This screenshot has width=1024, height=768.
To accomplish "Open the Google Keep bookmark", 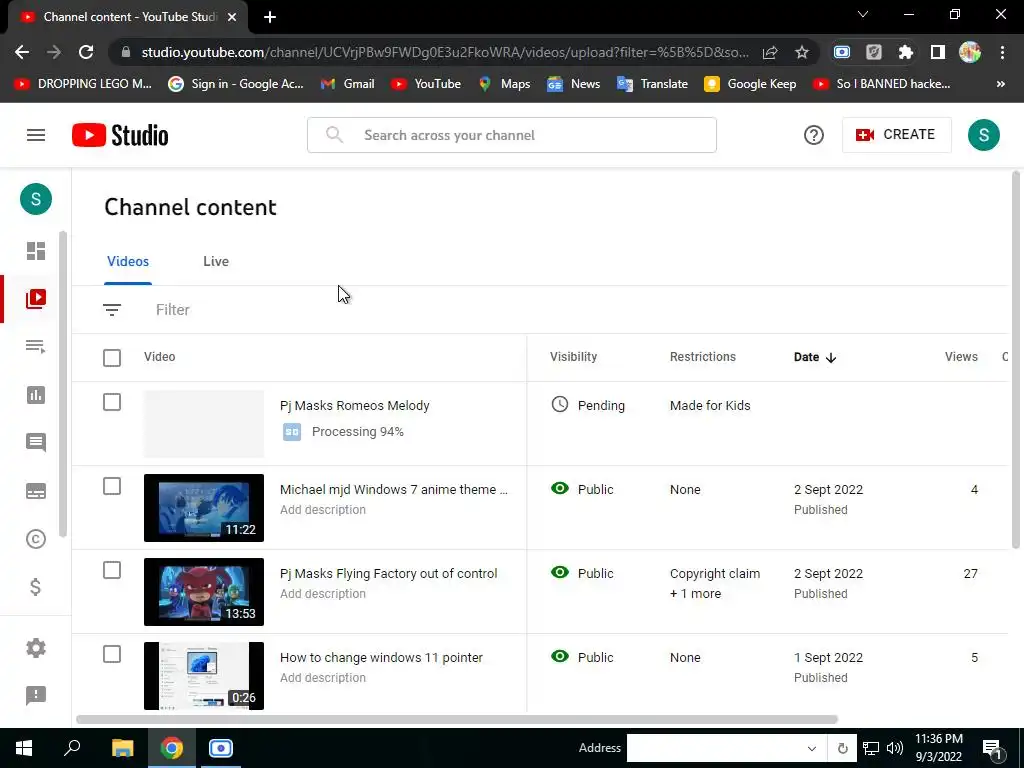I will pyautogui.click(x=750, y=84).
